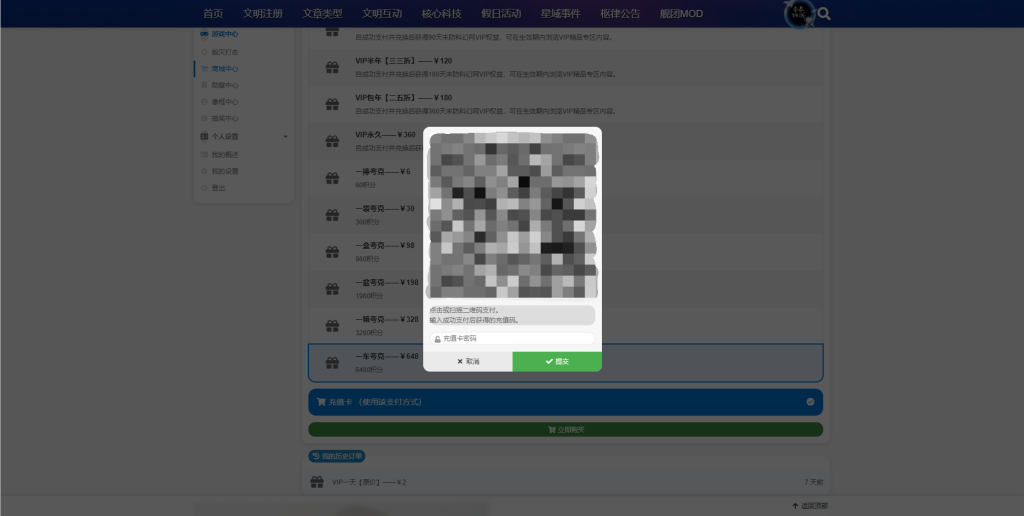Select the 一袋夸克 ¥30 product row
The image size is (1024, 516).
566,215
